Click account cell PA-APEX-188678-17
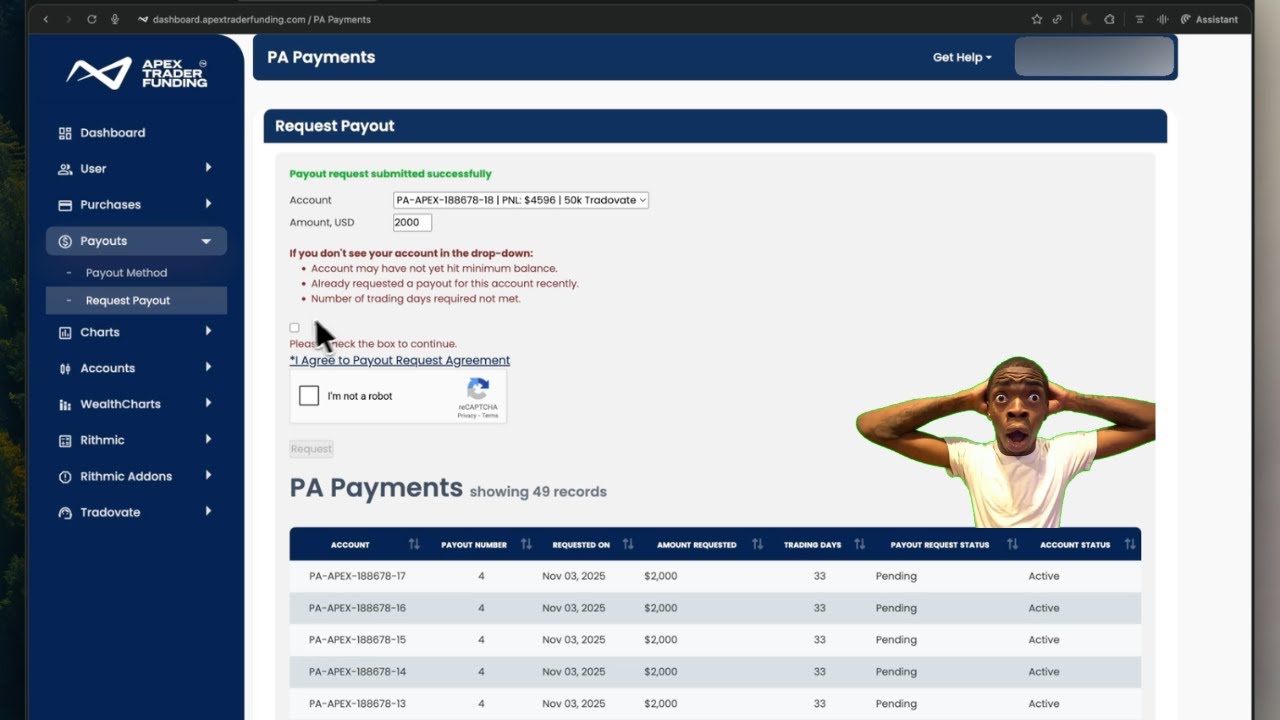This screenshot has width=1280, height=720. (357, 576)
